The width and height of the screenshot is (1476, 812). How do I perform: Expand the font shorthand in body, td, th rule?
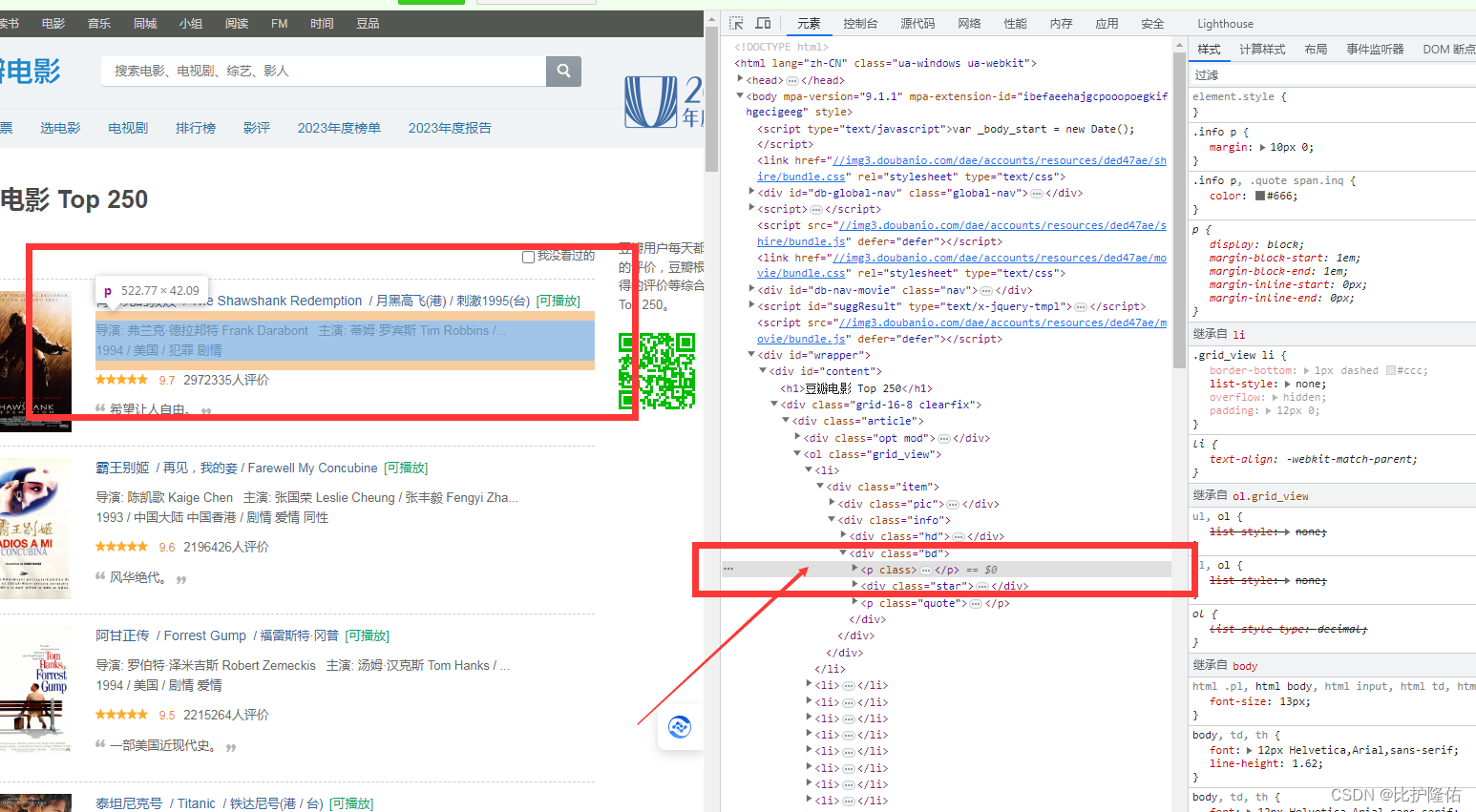click(x=1251, y=750)
